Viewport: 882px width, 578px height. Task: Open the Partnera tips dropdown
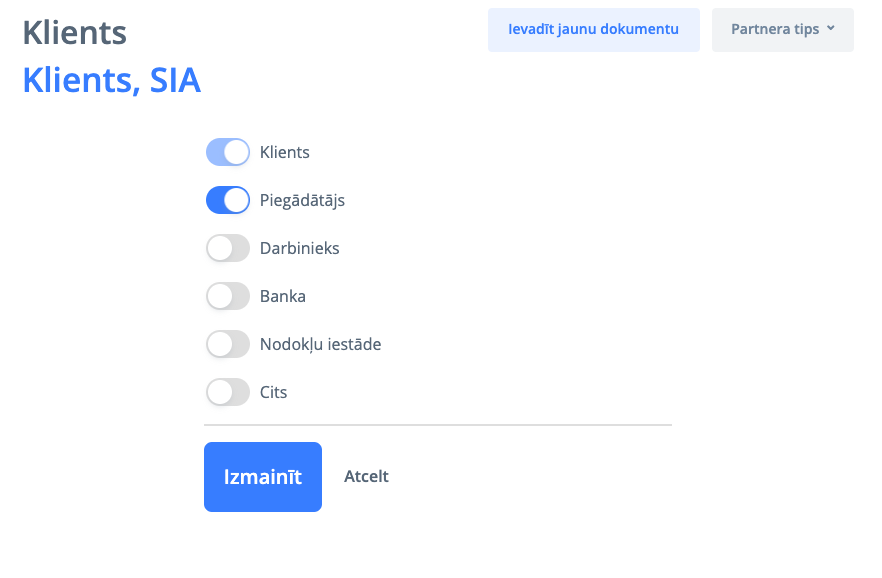tap(776, 29)
